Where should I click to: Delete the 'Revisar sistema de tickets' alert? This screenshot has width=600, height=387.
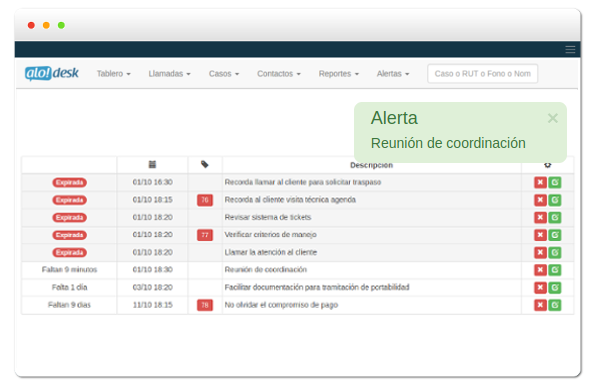[x=540, y=217]
